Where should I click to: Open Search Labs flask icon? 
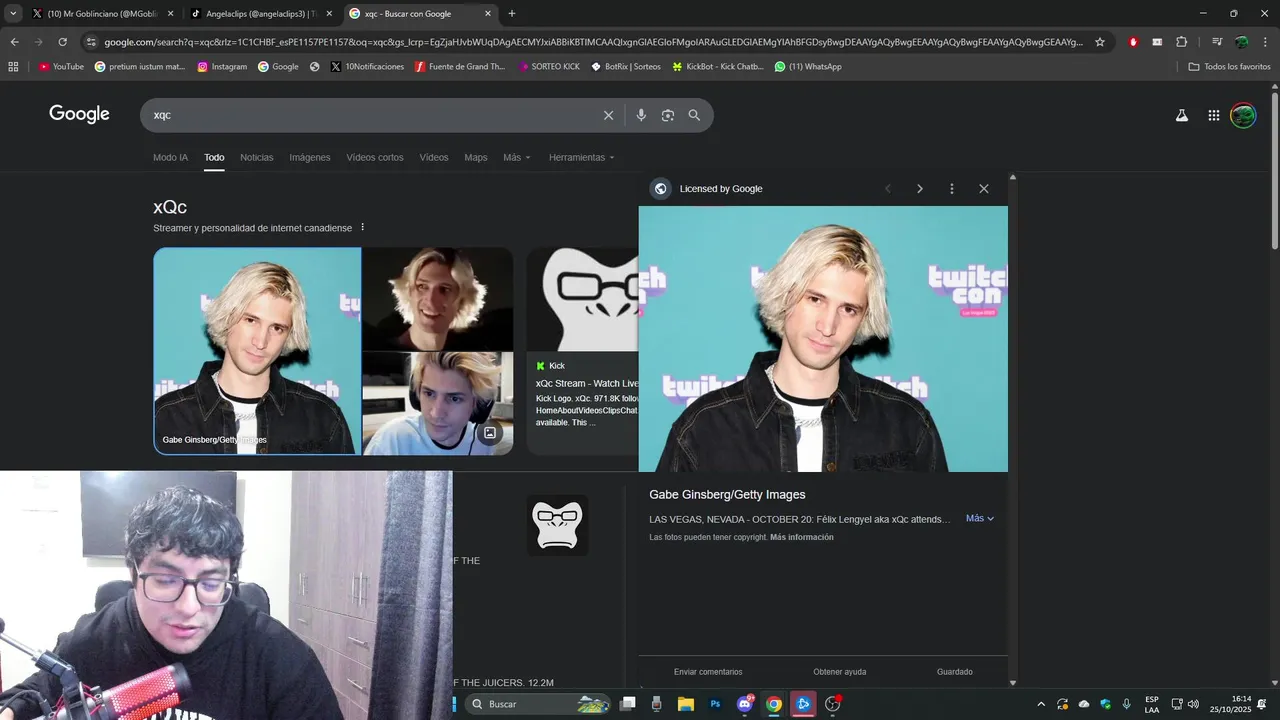click(x=1182, y=115)
